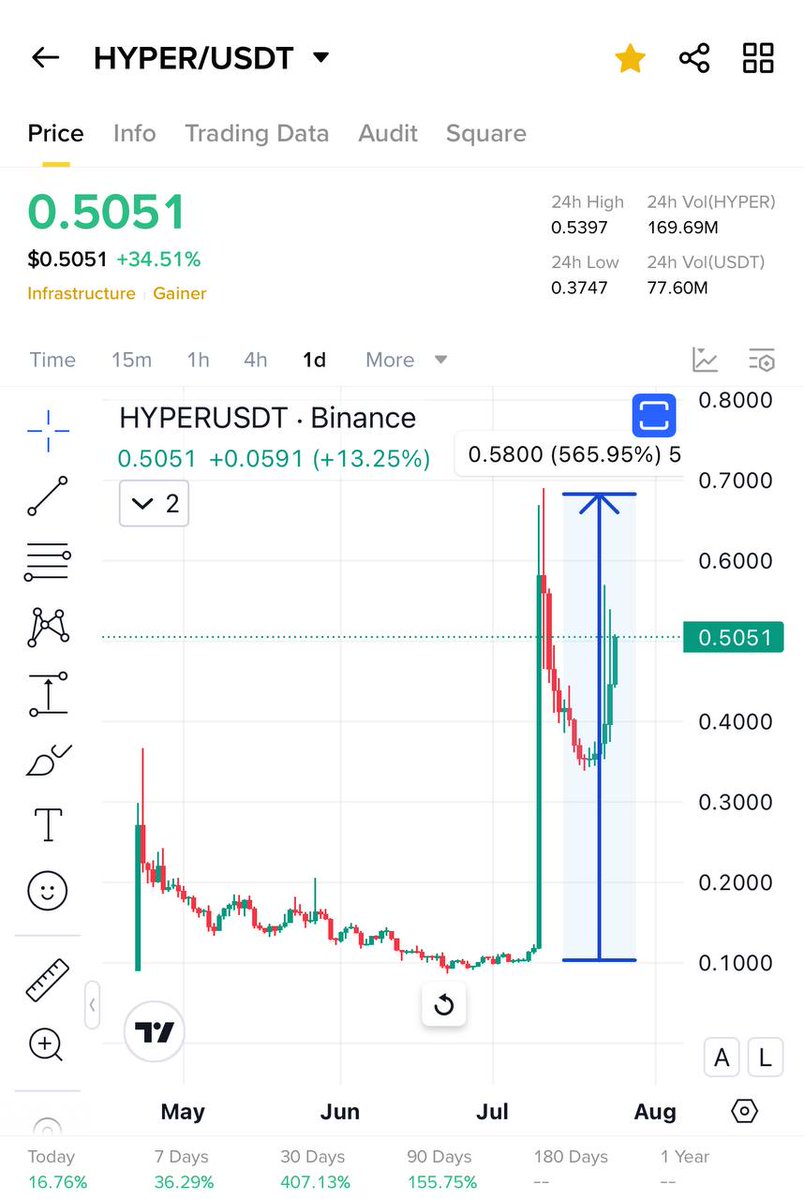
Task: Tap the 7 Days 36.29% performance
Action: pyautogui.click(x=184, y=1169)
